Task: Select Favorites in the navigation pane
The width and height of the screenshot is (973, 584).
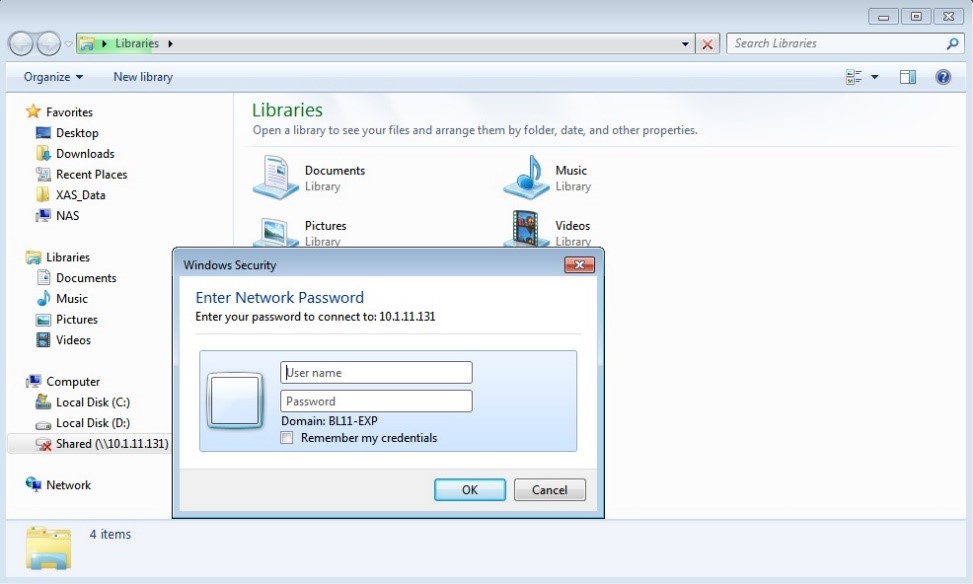Action: pos(69,112)
